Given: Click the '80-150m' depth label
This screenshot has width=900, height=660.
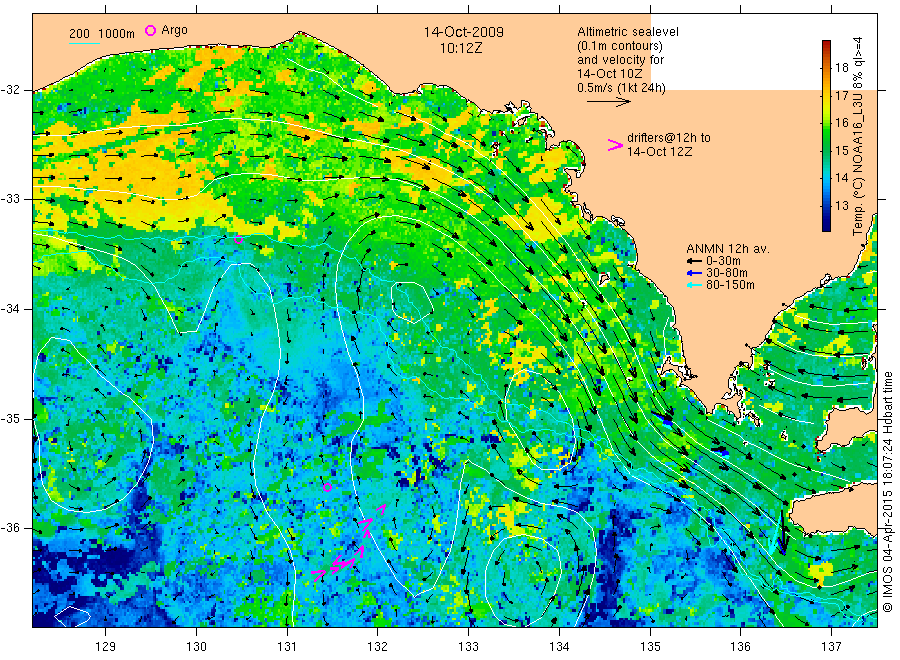Looking at the screenshot, I should coord(730,285).
